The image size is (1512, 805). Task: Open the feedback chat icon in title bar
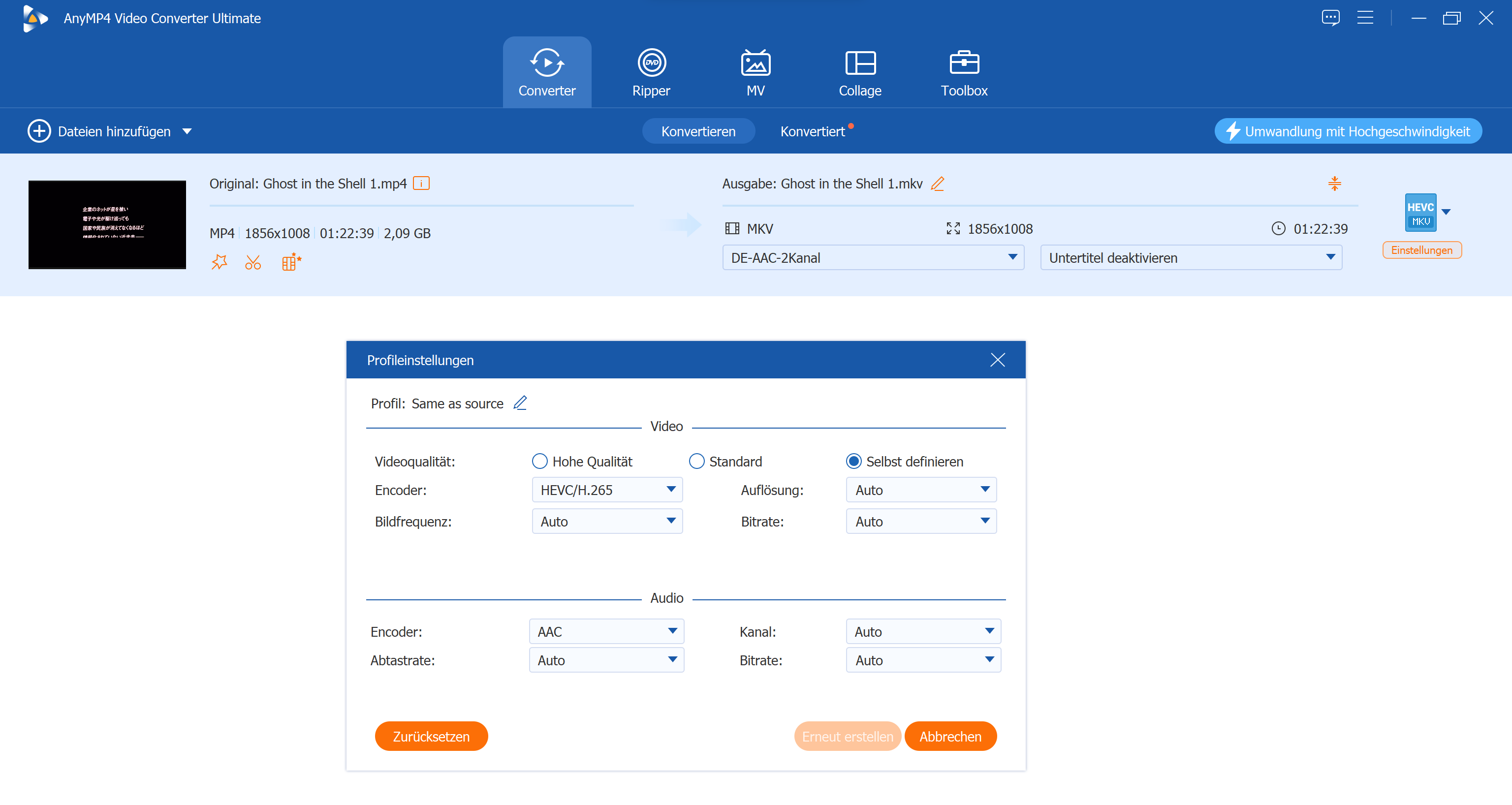point(1331,18)
